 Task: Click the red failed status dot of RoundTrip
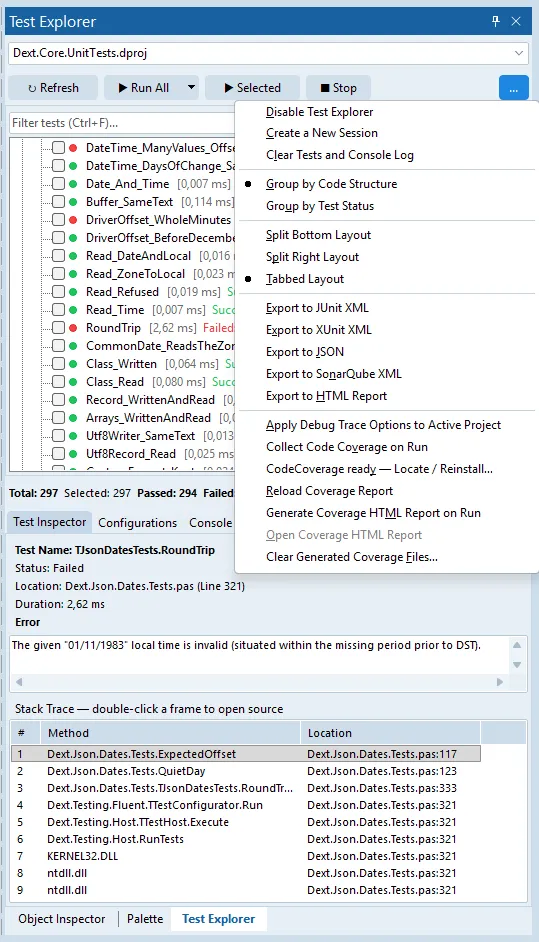pyautogui.click(x=73, y=328)
